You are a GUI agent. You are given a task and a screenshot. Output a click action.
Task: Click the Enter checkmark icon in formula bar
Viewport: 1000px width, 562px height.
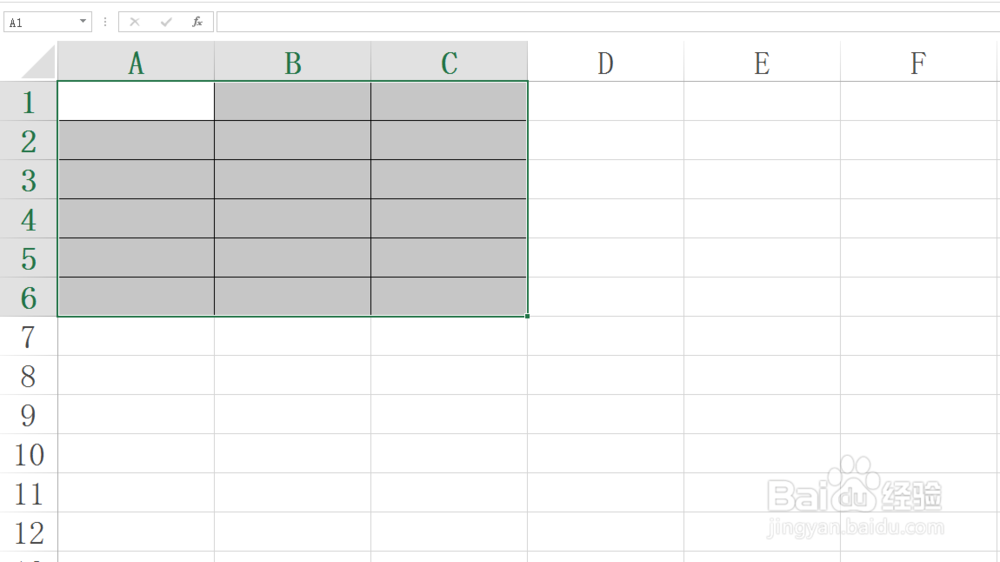[166, 22]
